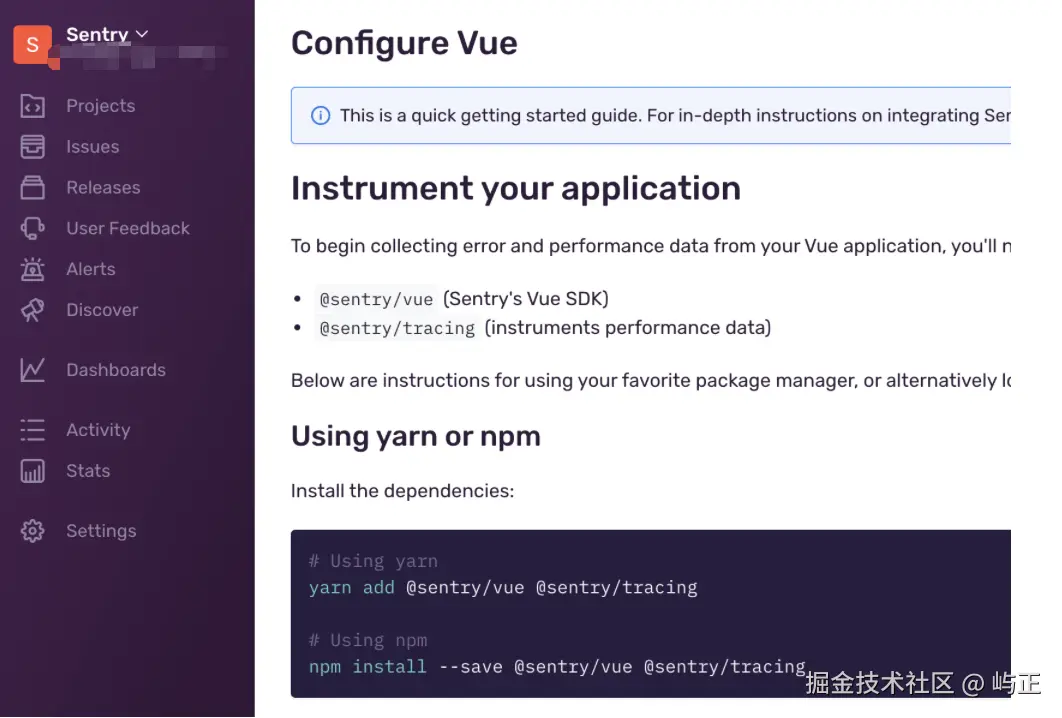Click the User Feedback headset icon
This screenshot has width=1062, height=718.
(x=33, y=228)
